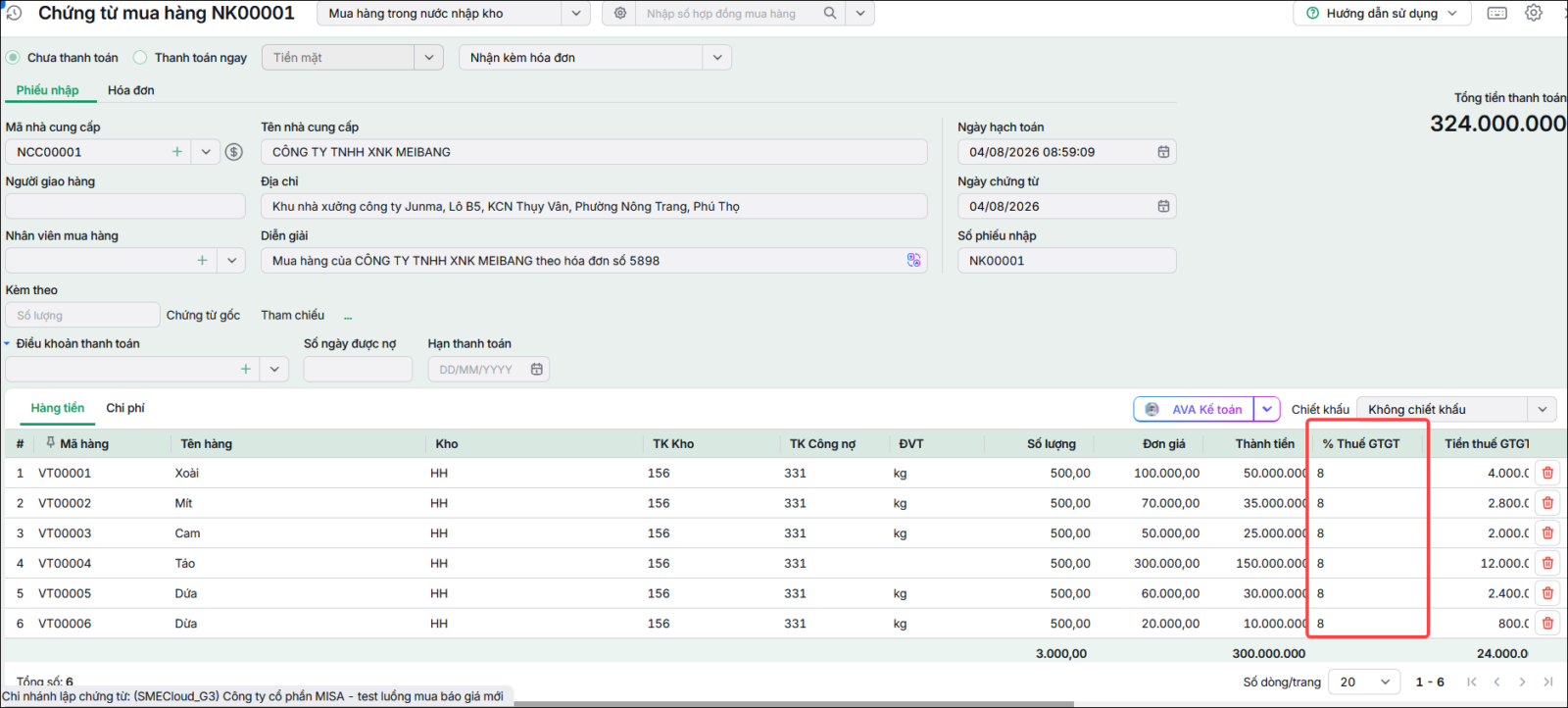Click the horizontal scrollbar at the bottom
The image size is (1568, 708).
coord(794,704)
